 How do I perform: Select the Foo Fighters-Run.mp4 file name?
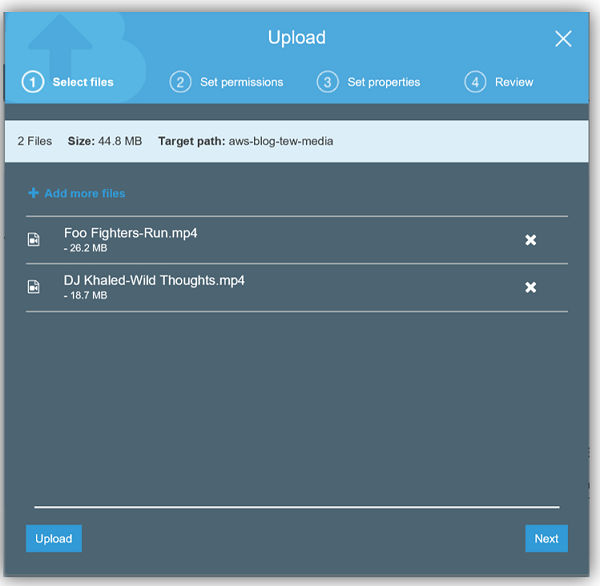point(130,233)
